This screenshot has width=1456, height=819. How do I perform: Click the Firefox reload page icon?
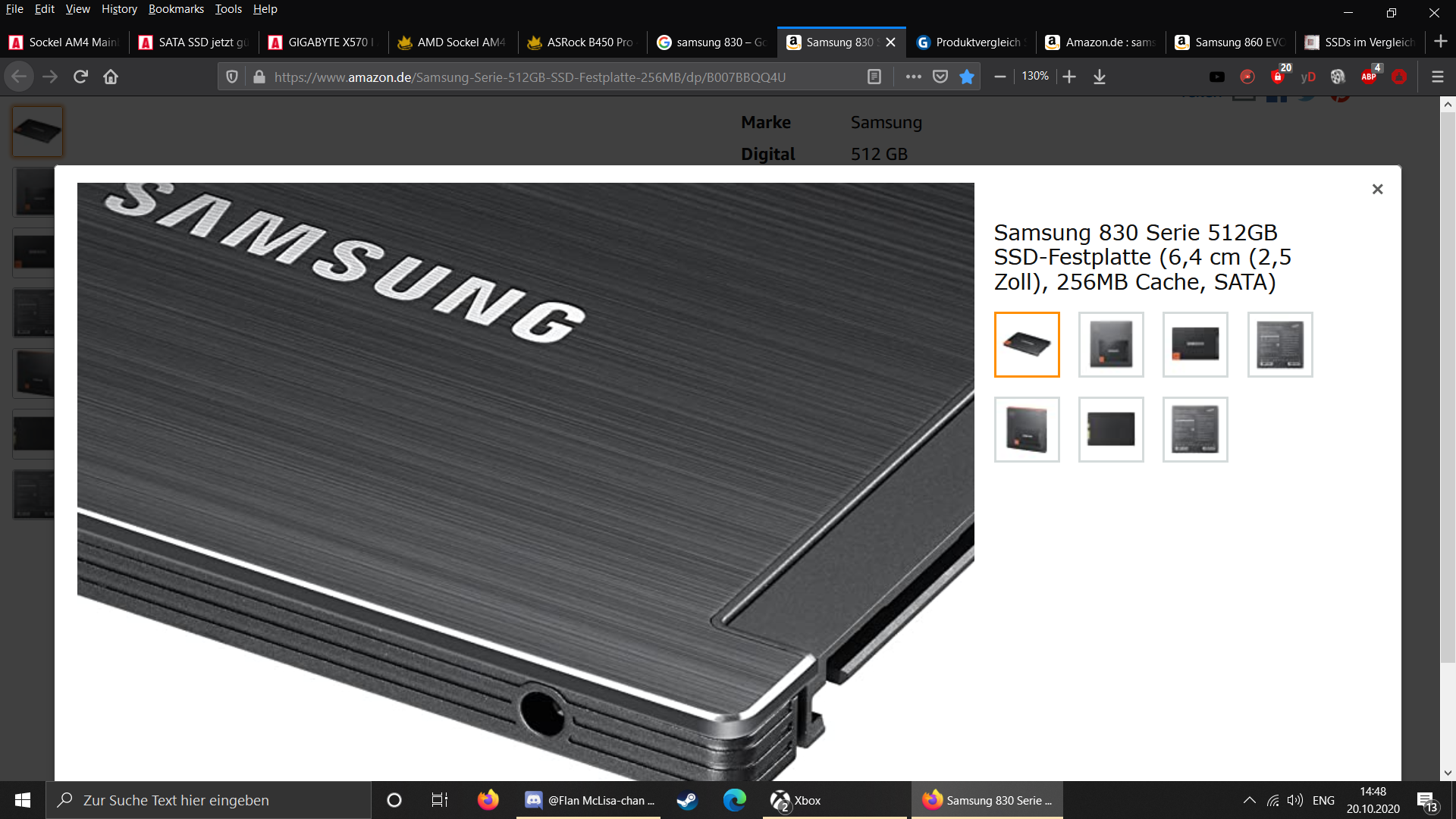pos(80,77)
